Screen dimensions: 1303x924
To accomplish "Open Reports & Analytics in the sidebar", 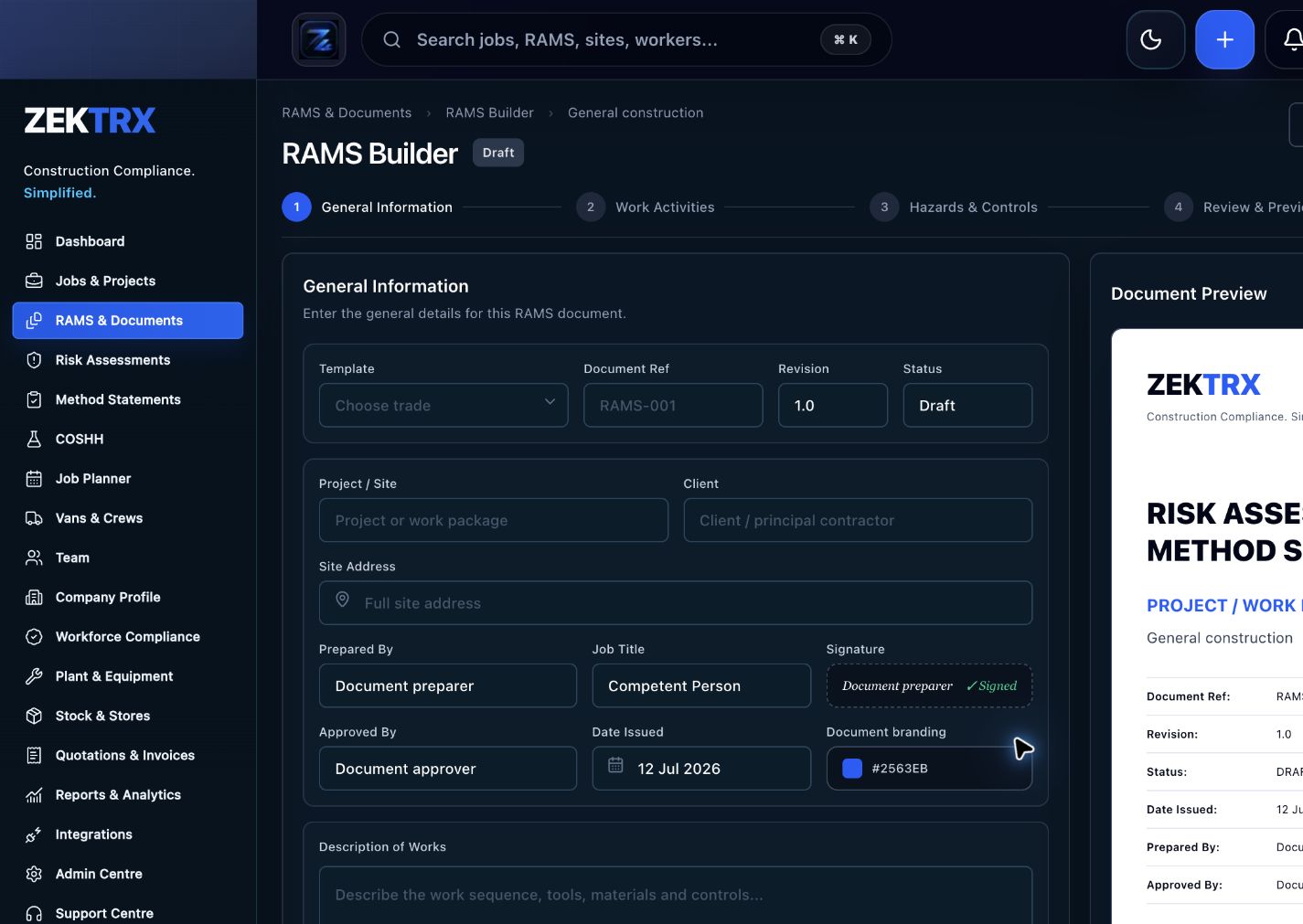I will (x=128, y=795).
